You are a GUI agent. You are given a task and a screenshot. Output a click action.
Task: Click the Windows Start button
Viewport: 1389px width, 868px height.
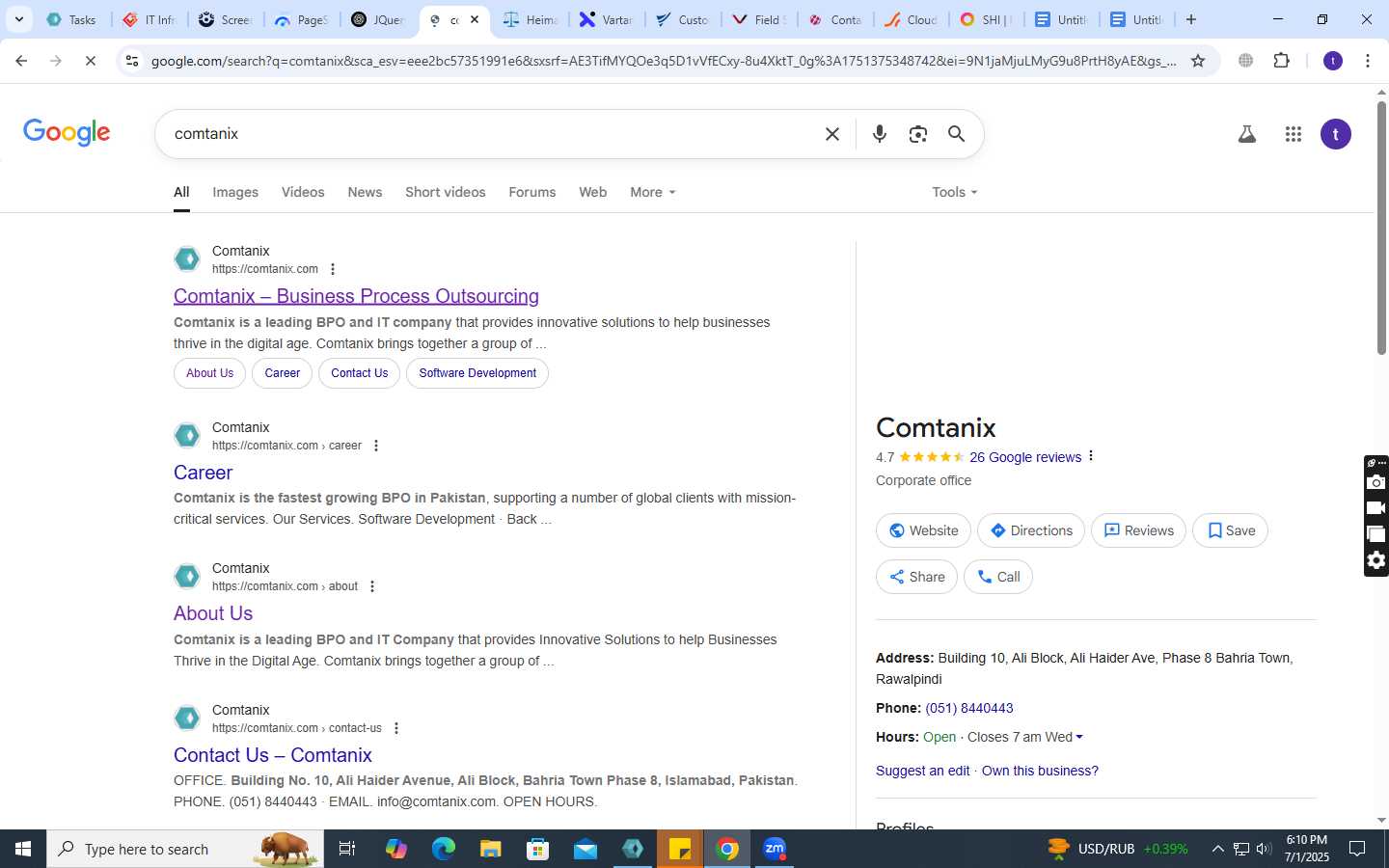point(23,849)
